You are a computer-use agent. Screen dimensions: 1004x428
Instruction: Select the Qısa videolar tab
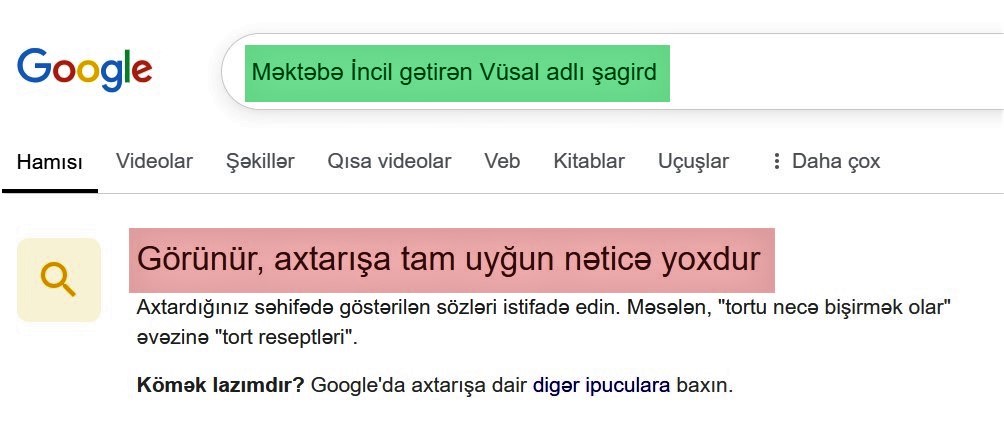click(x=389, y=161)
